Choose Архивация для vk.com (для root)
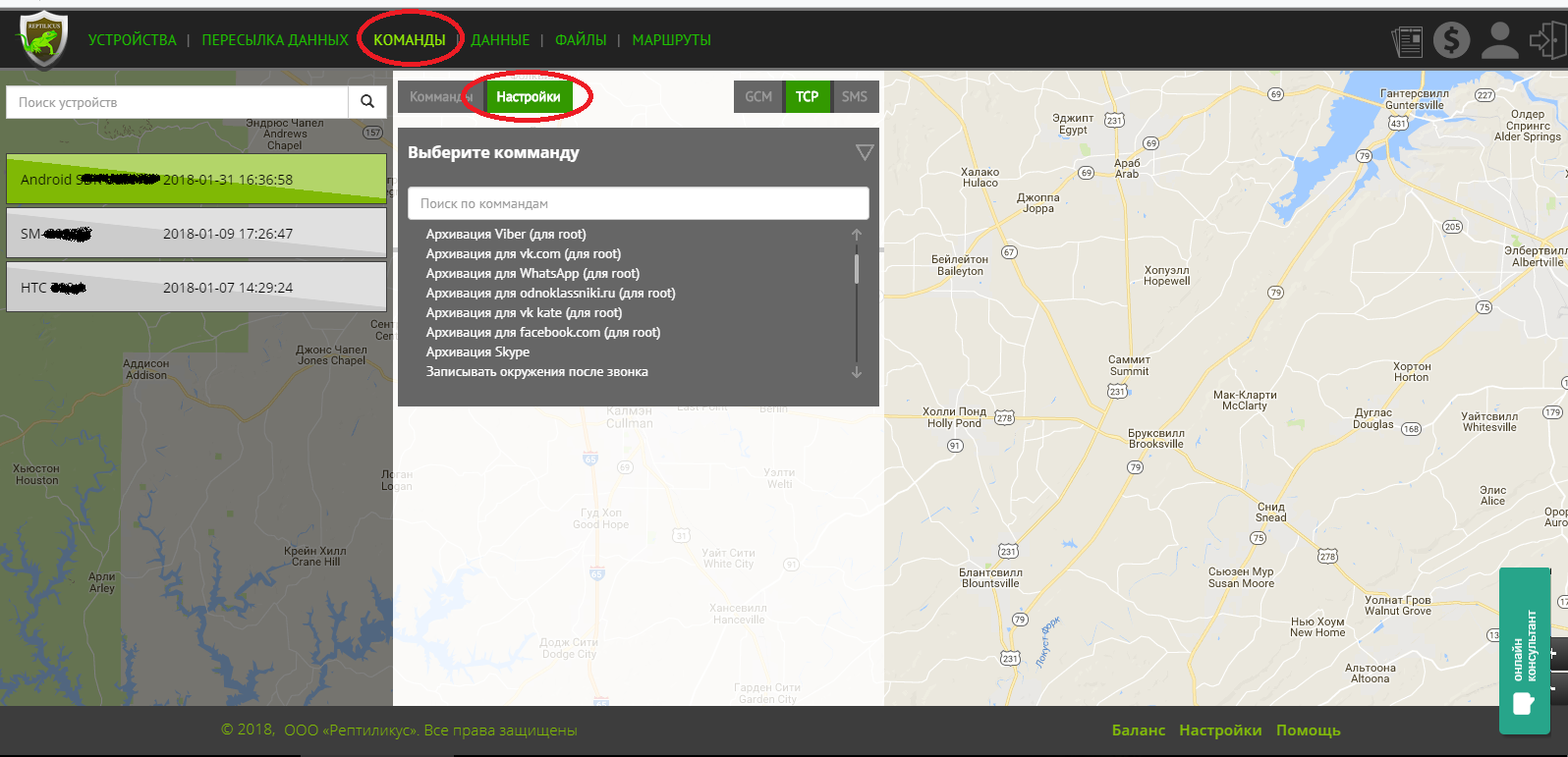Screen dimensions: 1568x757 pyautogui.click(x=524, y=253)
